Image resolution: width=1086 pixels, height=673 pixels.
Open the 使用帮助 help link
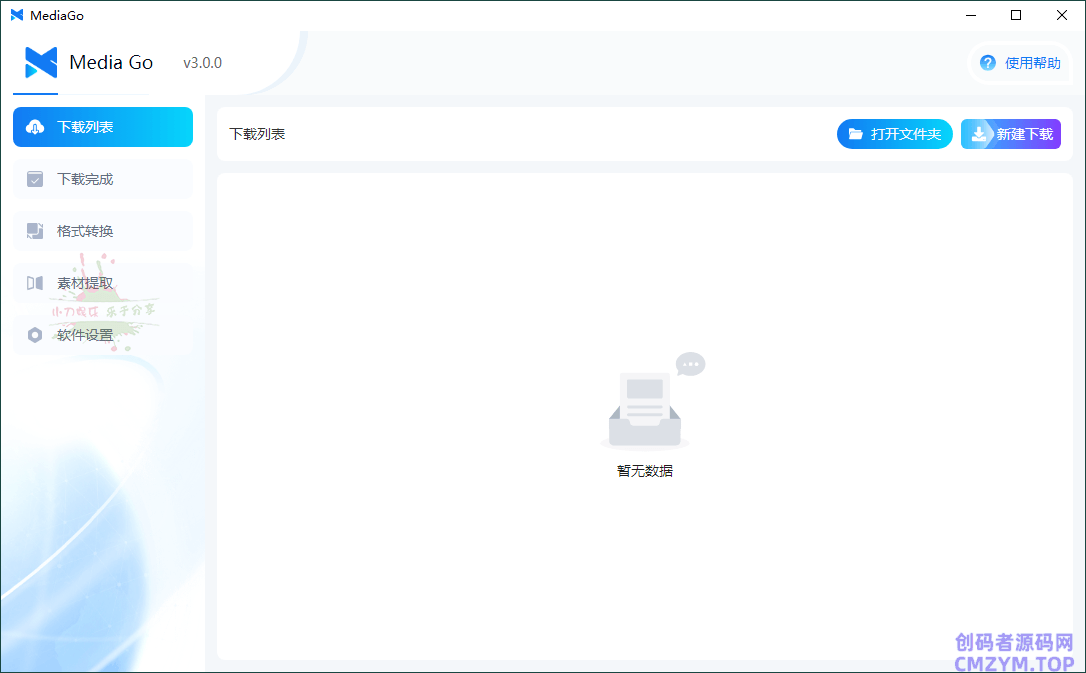tap(1032, 63)
